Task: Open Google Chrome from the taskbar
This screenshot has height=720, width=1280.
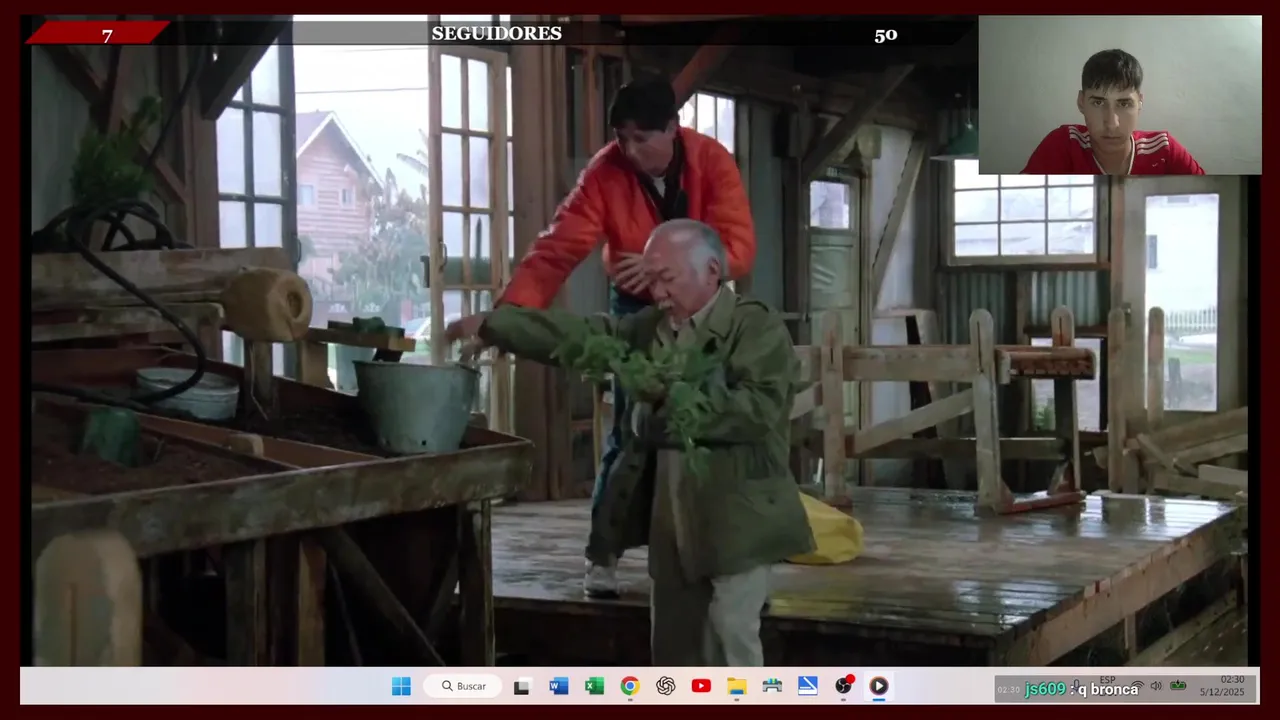Action: [629, 686]
